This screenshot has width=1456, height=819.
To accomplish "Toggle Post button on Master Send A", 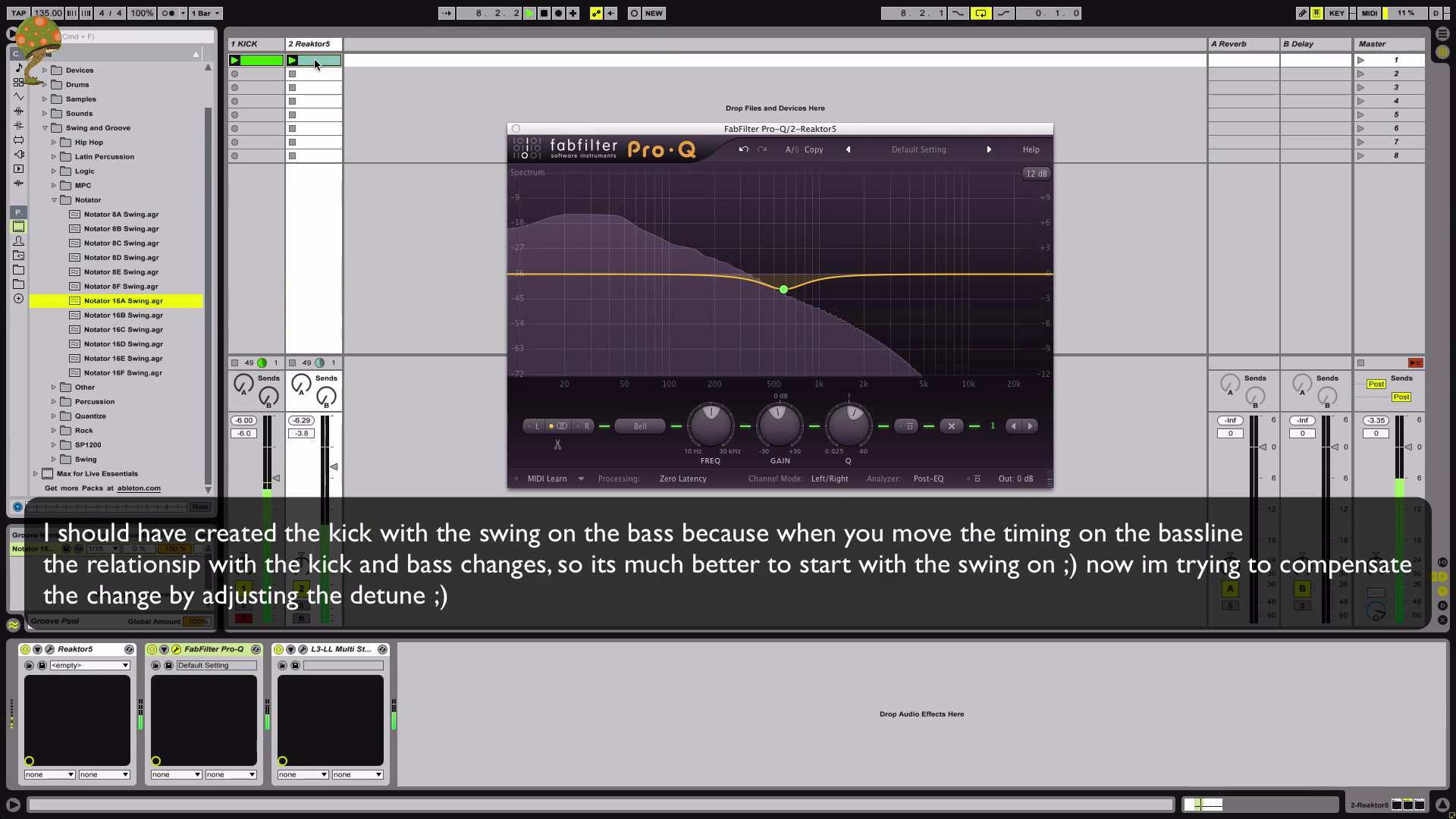I will click(x=1376, y=384).
